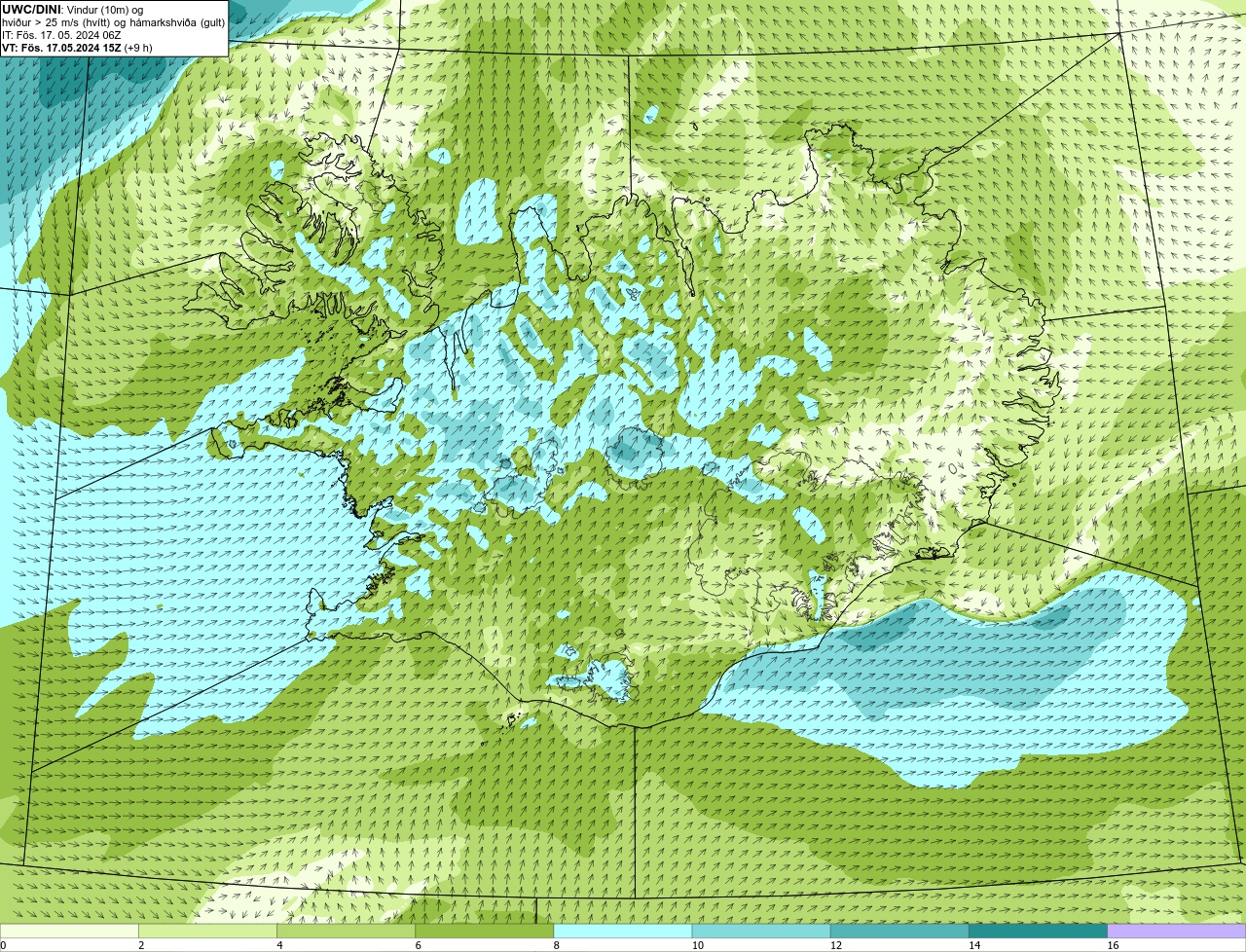Click the legend tick label '2'
Image resolution: width=1246 pixels, height=952 pixels.
[x=141, y=945]
